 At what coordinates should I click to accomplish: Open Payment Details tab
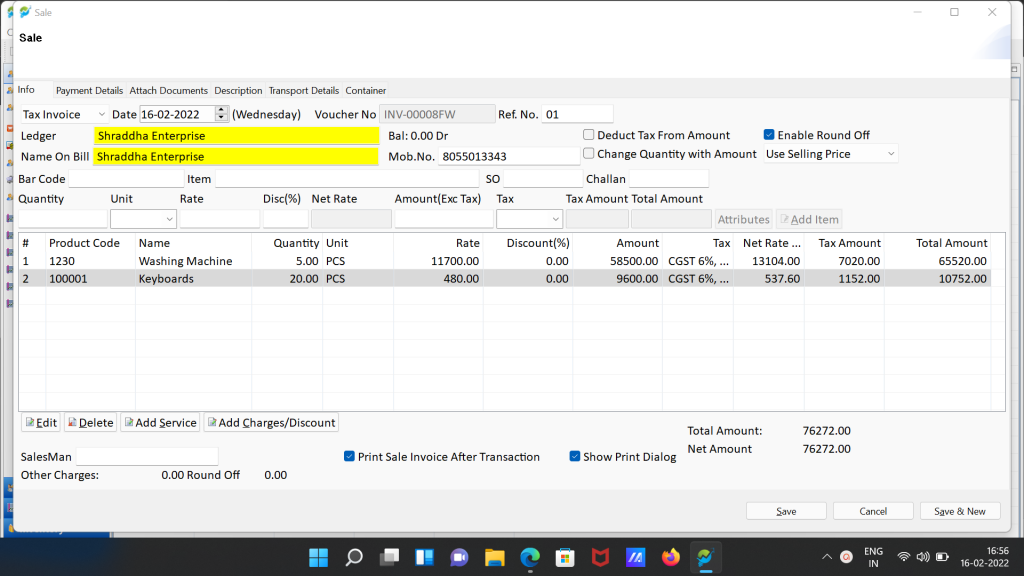(89, 91)
